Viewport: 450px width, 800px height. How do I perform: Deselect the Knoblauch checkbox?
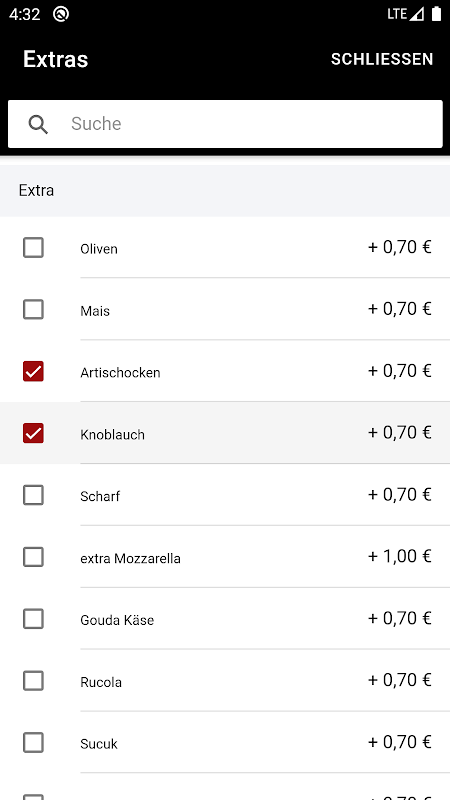click(x=33, y=433)
